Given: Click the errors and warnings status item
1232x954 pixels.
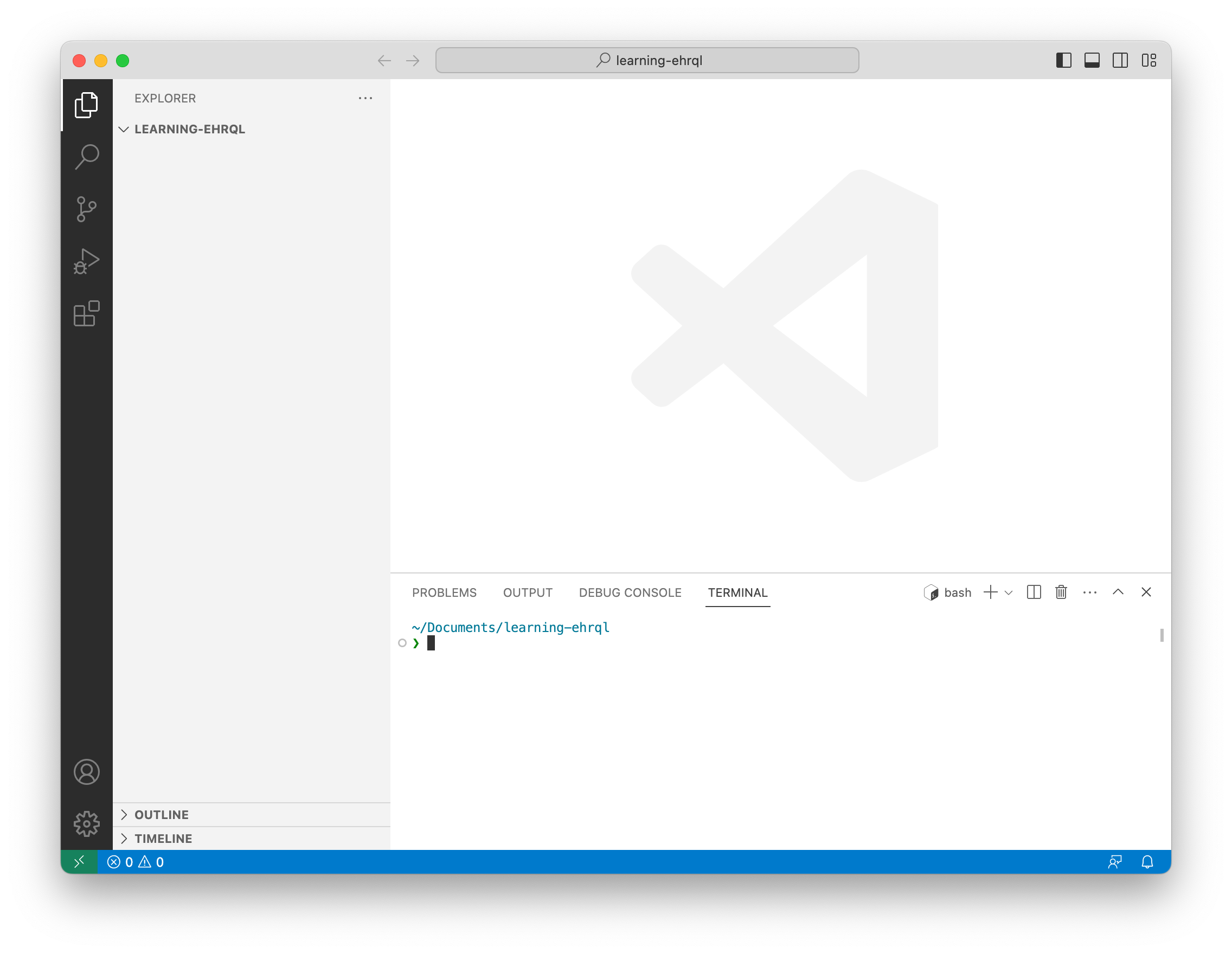Looking at the screenshot, I should [136, 861].
